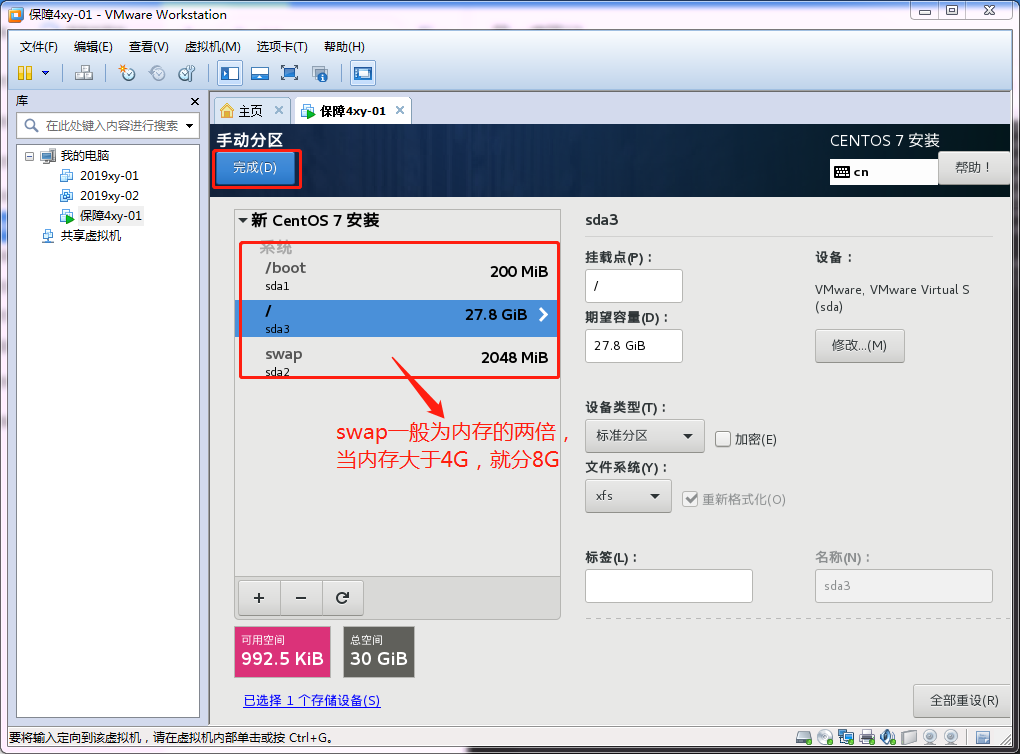Click the 全部重设(R) button
The width and height of the screenshot is (1020, 754).
(x=963, y=701)
